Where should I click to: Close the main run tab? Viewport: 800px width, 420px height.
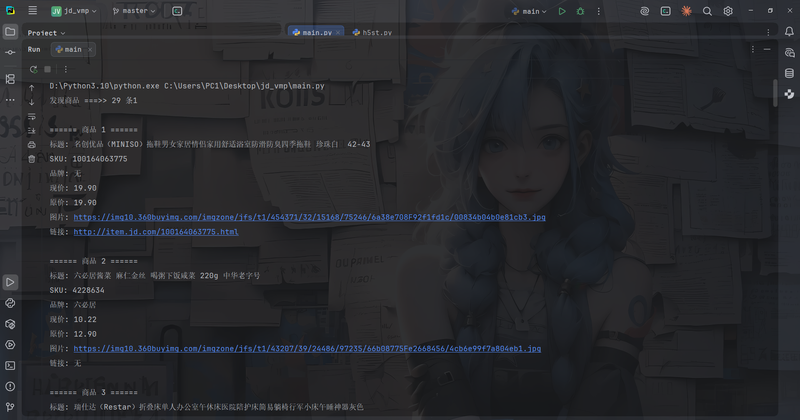click(x=90, y=50)
